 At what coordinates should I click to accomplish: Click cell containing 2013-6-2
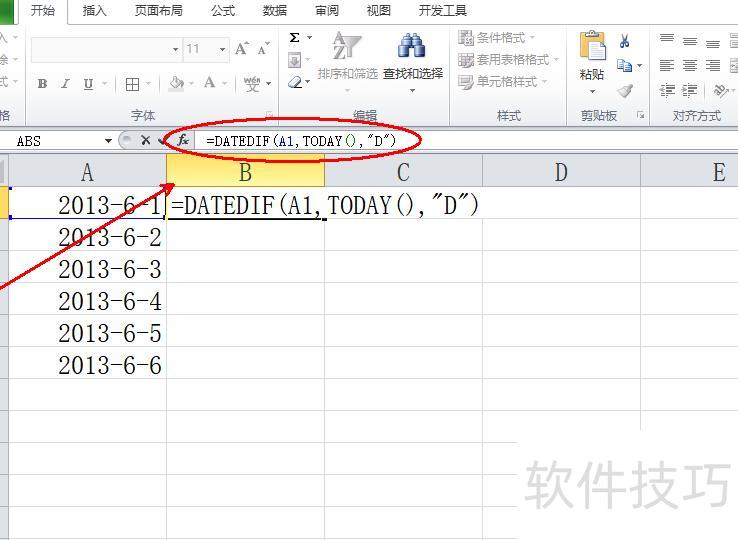click(88, 236)
